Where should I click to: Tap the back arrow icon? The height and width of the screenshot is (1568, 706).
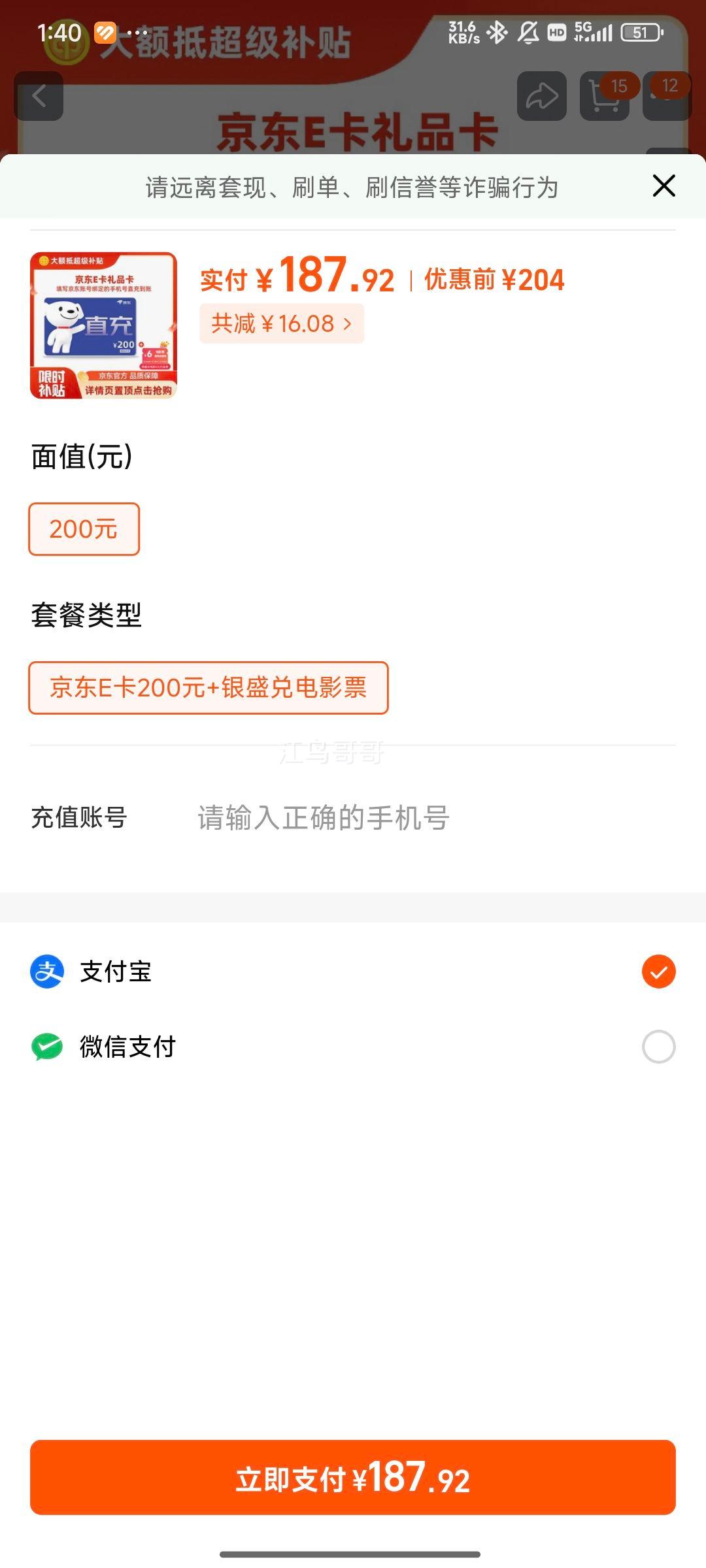click(39, 97)
